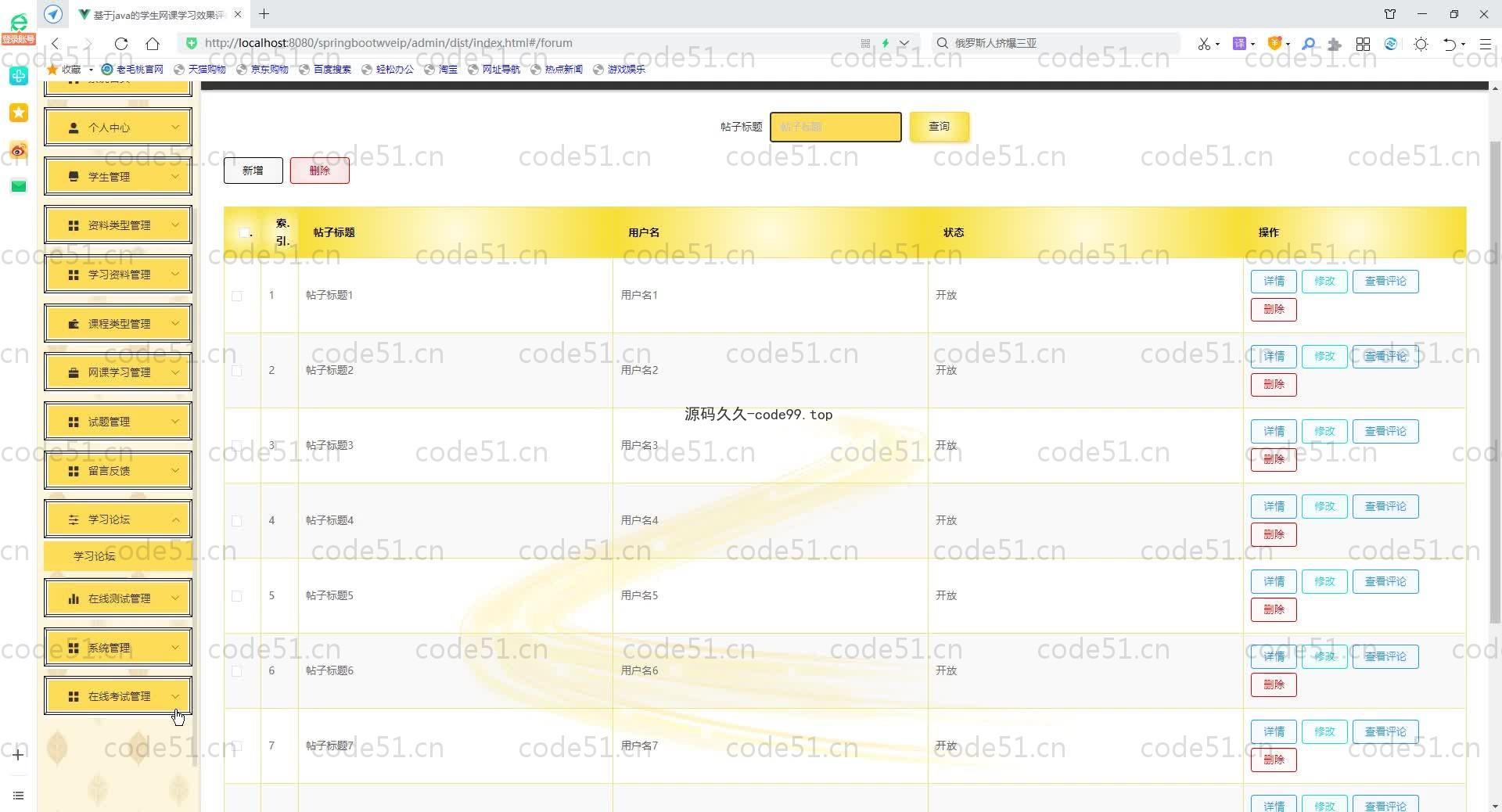The height and width of the screenshot is (812, 1502).
Task: Click the person icon of 个人中心
Action: pyautogui.click(x=74, y=128)
